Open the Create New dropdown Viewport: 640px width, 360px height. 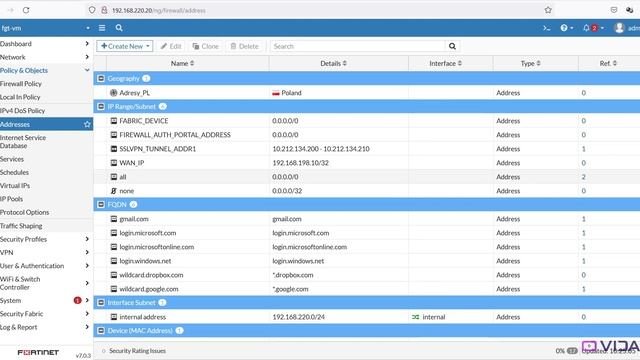coord(125,46)
